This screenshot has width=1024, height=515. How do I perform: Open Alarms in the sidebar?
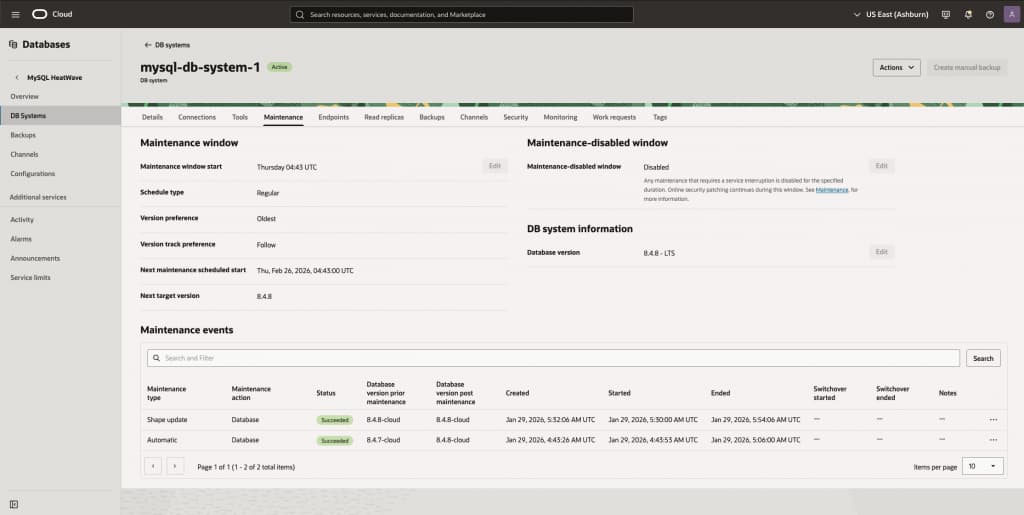(x=21, y=239)
